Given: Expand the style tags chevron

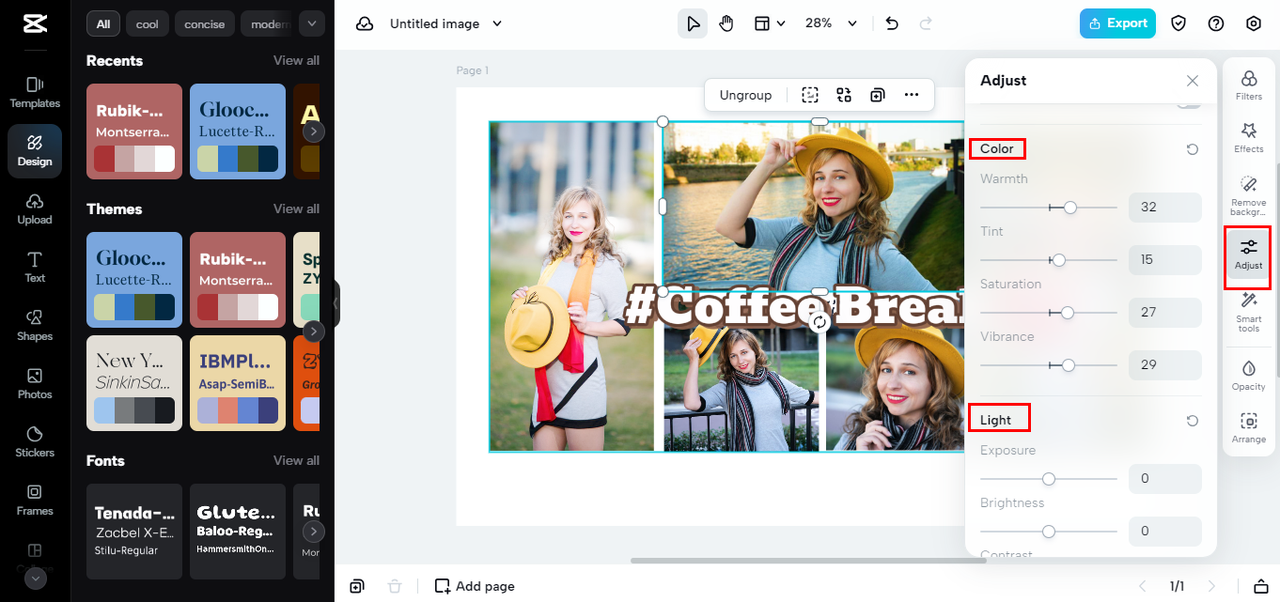Looking at the screenshot, I should click(x=312, y=24).
